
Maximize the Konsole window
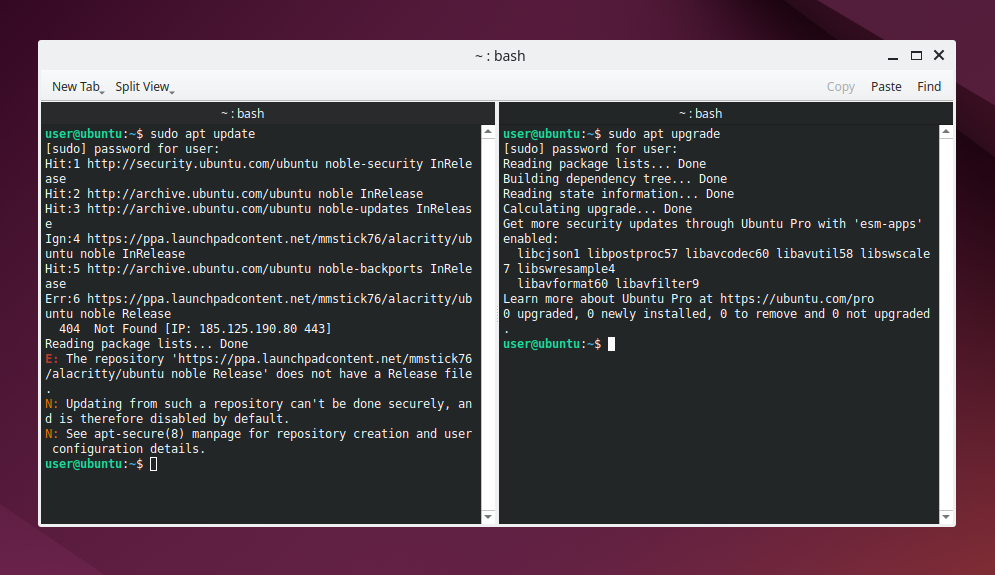(916, 56)
